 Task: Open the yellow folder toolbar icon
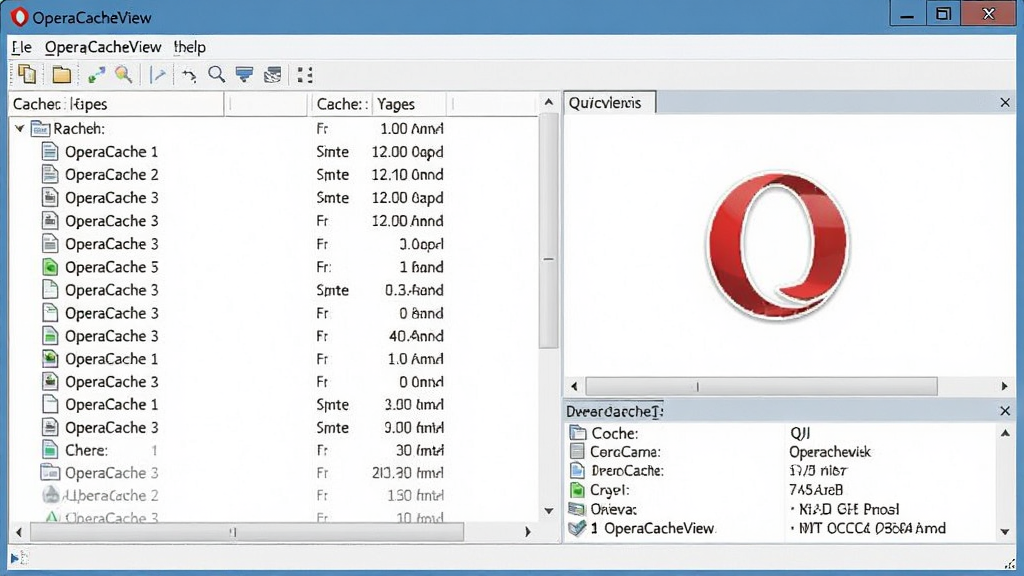(61, 74)
